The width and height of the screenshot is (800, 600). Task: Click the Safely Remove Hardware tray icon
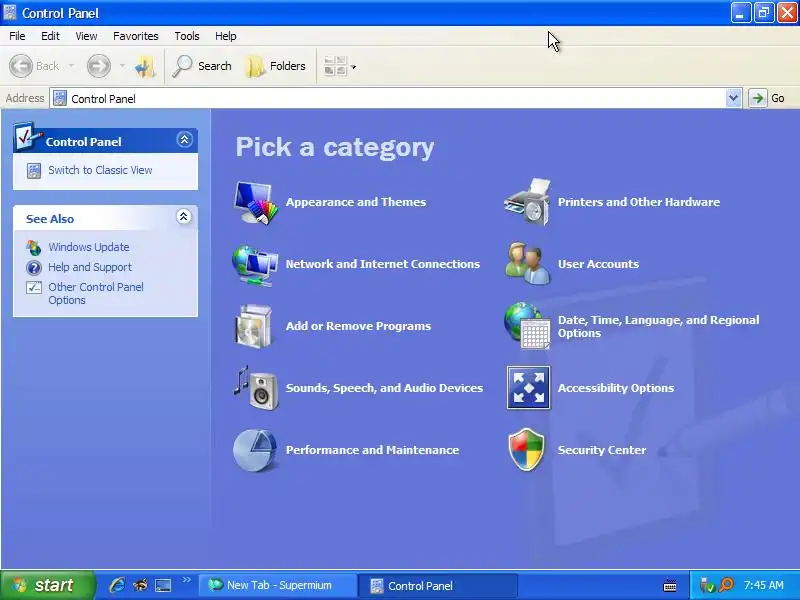[707, 585]
